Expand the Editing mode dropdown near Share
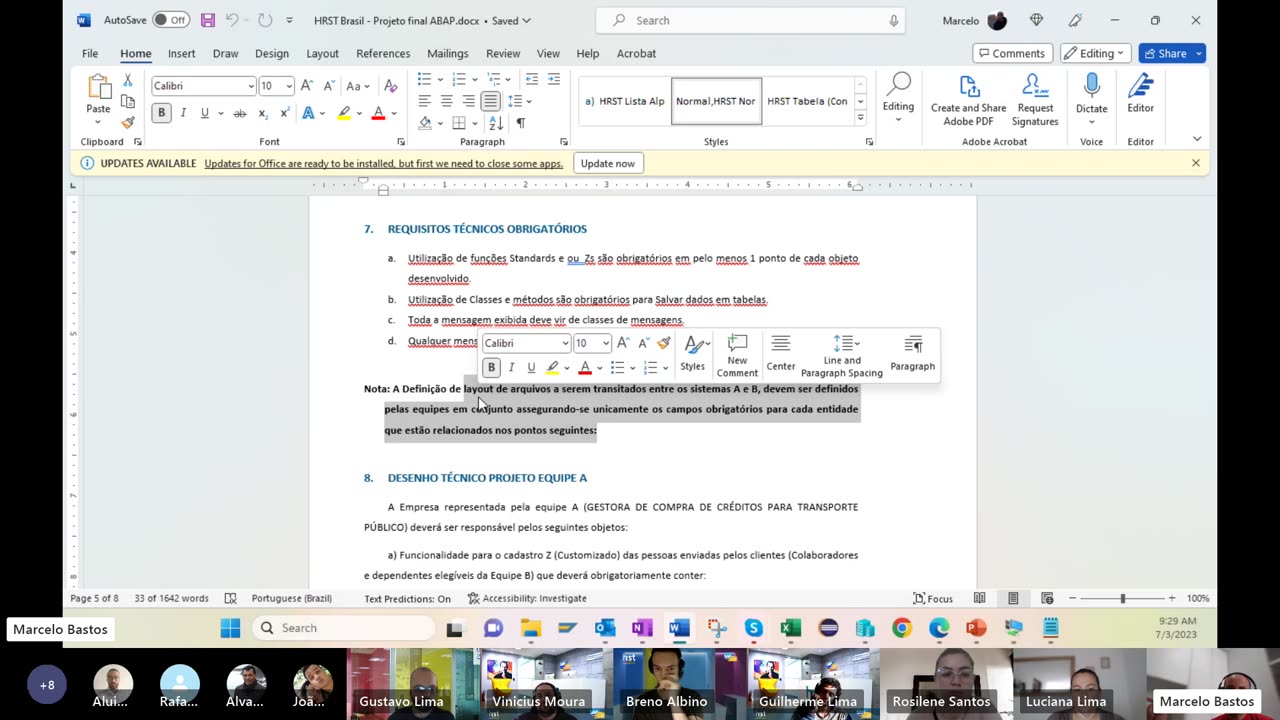This screenshot has height=720, width=1280. [1096, 53]
